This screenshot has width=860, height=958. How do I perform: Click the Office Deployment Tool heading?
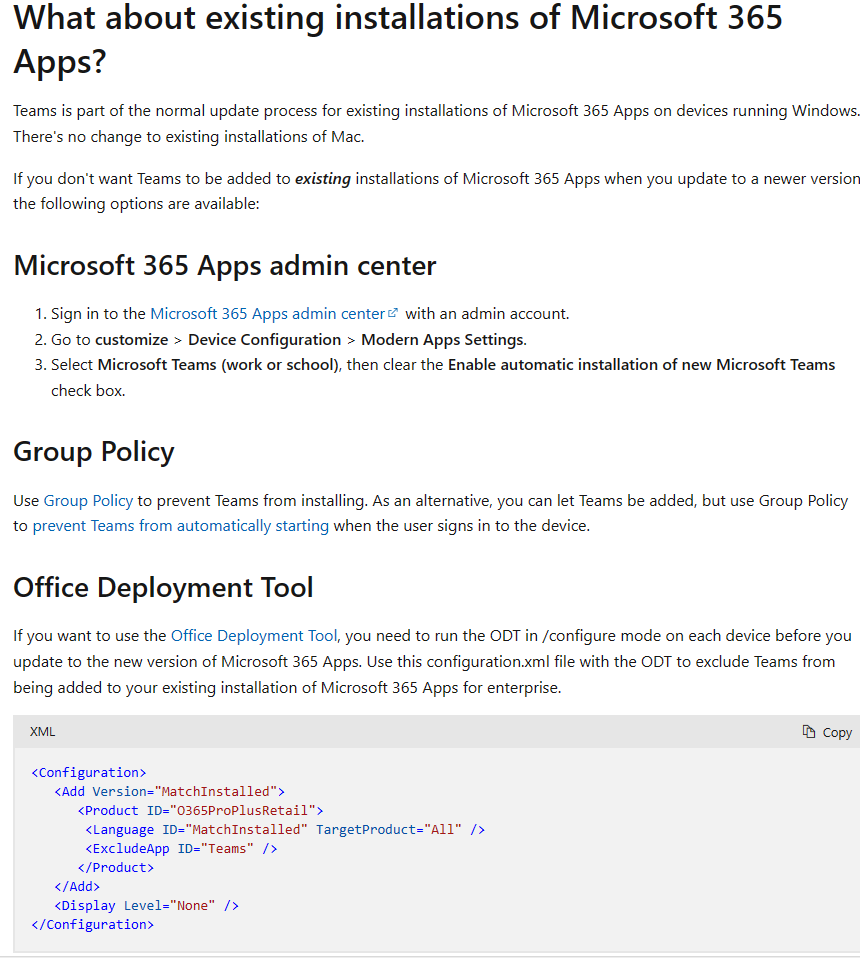(x=163, y=587)
